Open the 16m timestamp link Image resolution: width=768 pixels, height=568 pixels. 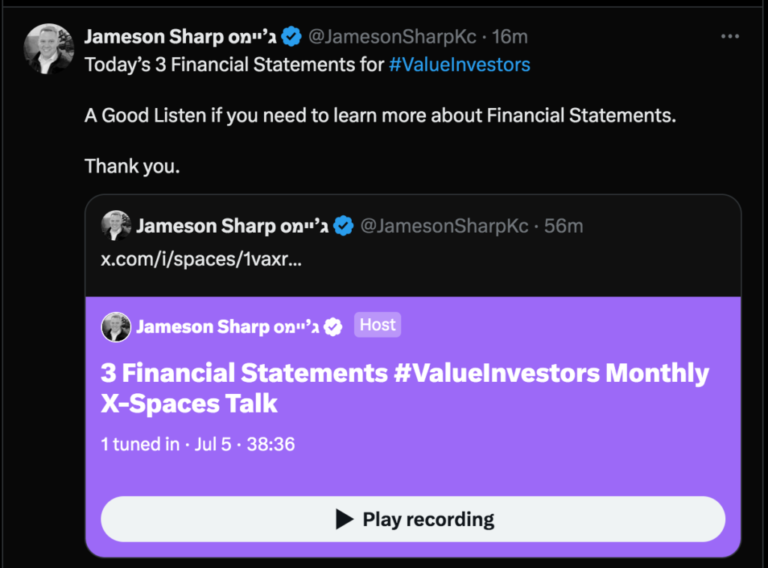pos(509,37)
